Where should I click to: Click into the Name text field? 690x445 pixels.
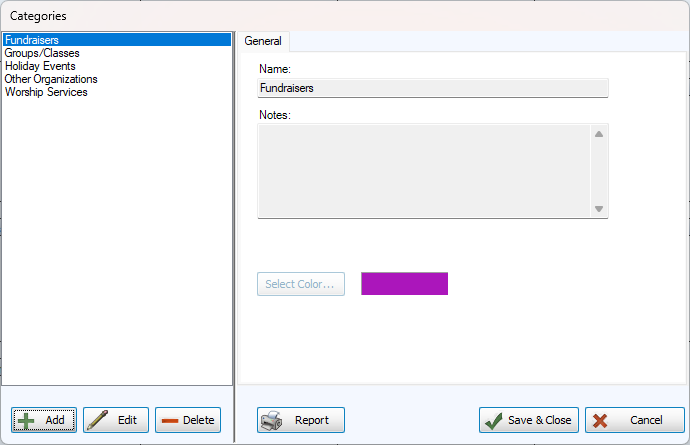pos(432,88)
